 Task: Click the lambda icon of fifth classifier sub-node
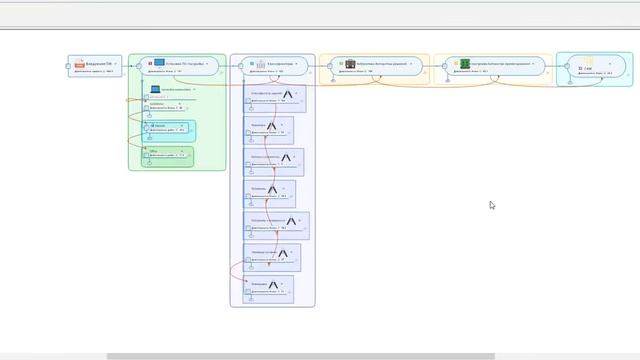click(x=291, y=221)
